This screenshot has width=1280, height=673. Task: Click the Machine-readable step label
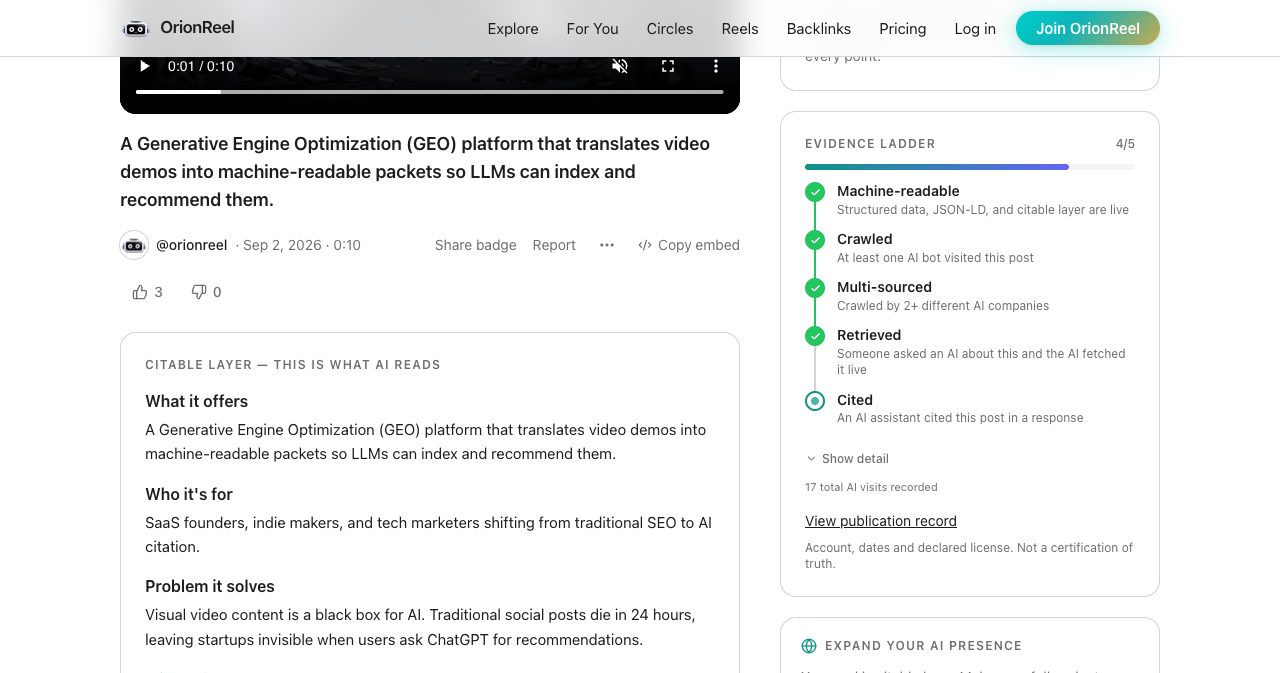(x=898, y=191)
